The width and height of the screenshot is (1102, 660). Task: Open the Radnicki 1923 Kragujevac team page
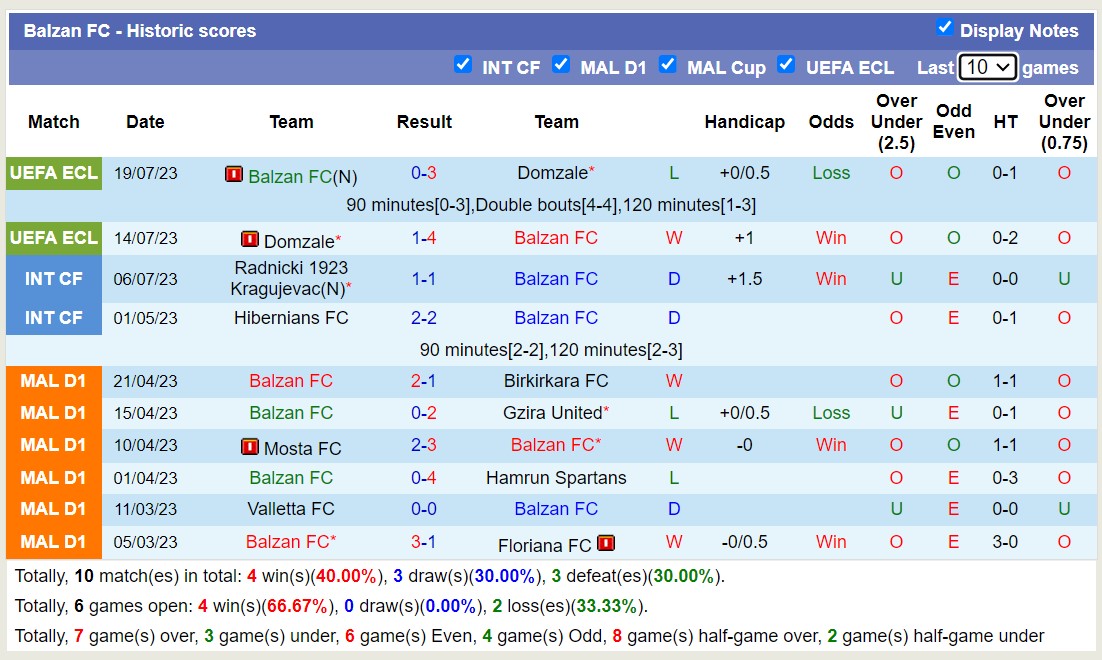tap(289, 278)
